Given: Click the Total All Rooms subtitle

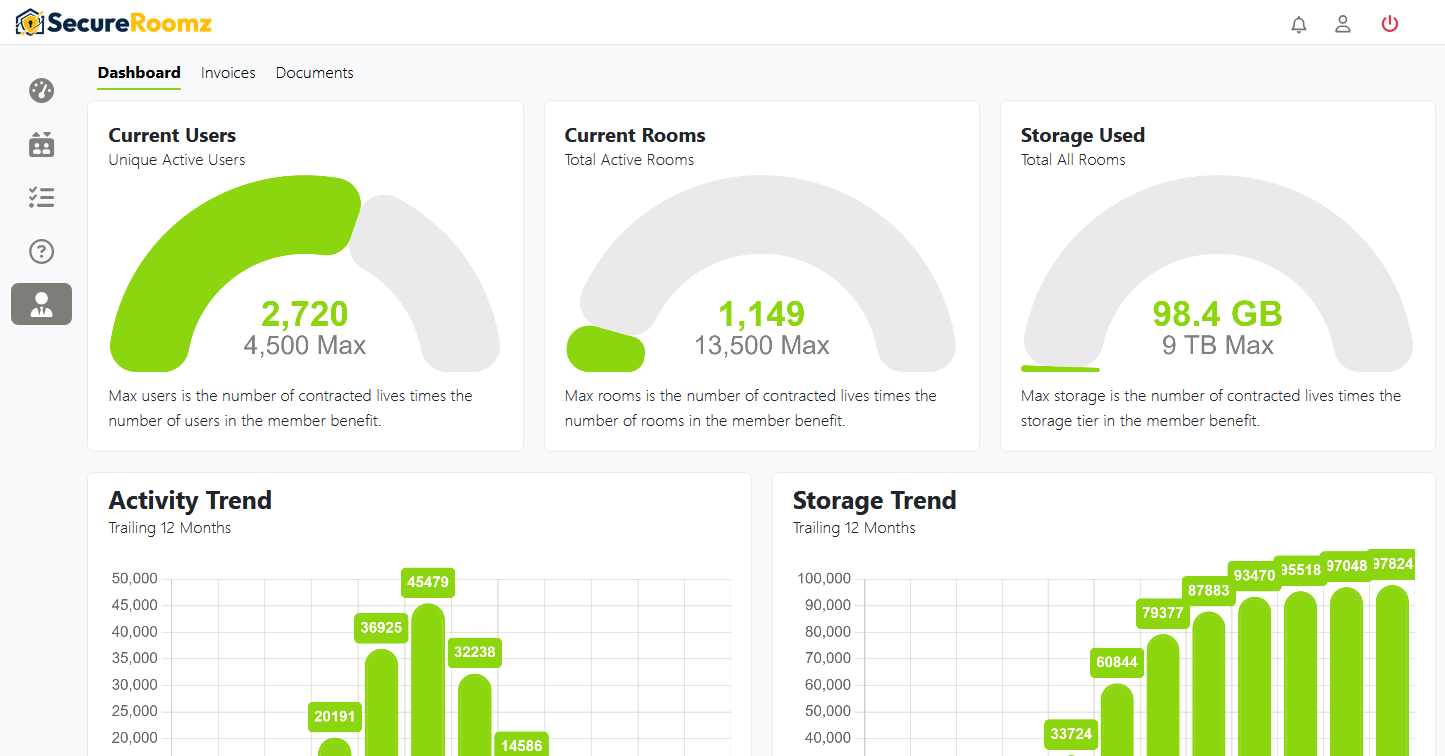Looking at the screenshot, I should pyautogui.click(x=1073, y=160).
